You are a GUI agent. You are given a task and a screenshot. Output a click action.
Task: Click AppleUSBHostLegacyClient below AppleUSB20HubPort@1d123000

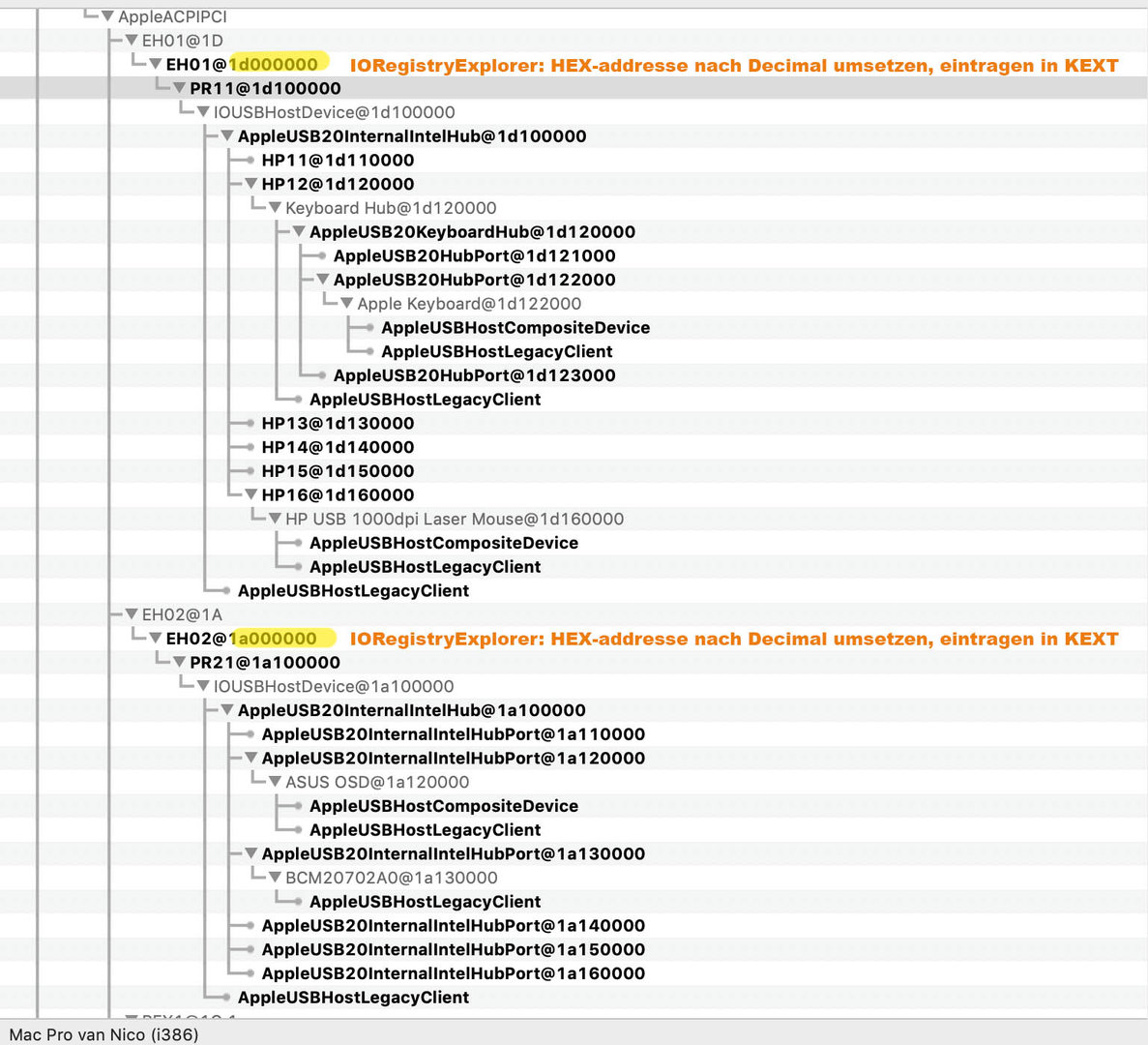(x=425, y=399)
